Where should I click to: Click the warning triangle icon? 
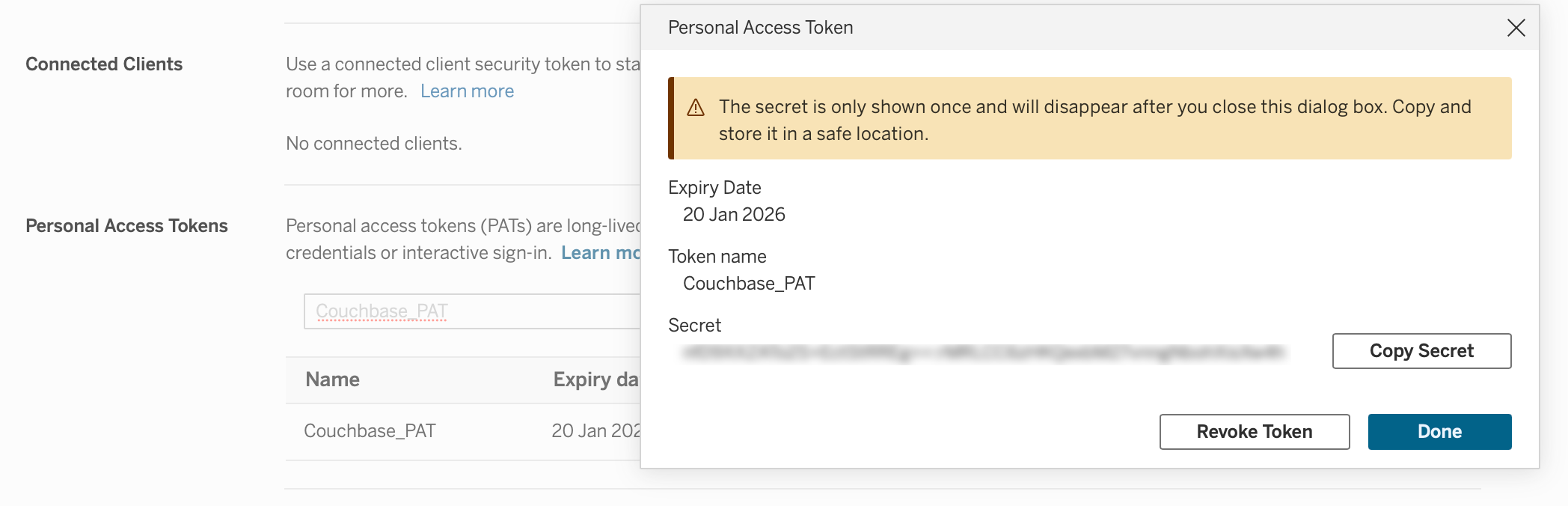696,108
